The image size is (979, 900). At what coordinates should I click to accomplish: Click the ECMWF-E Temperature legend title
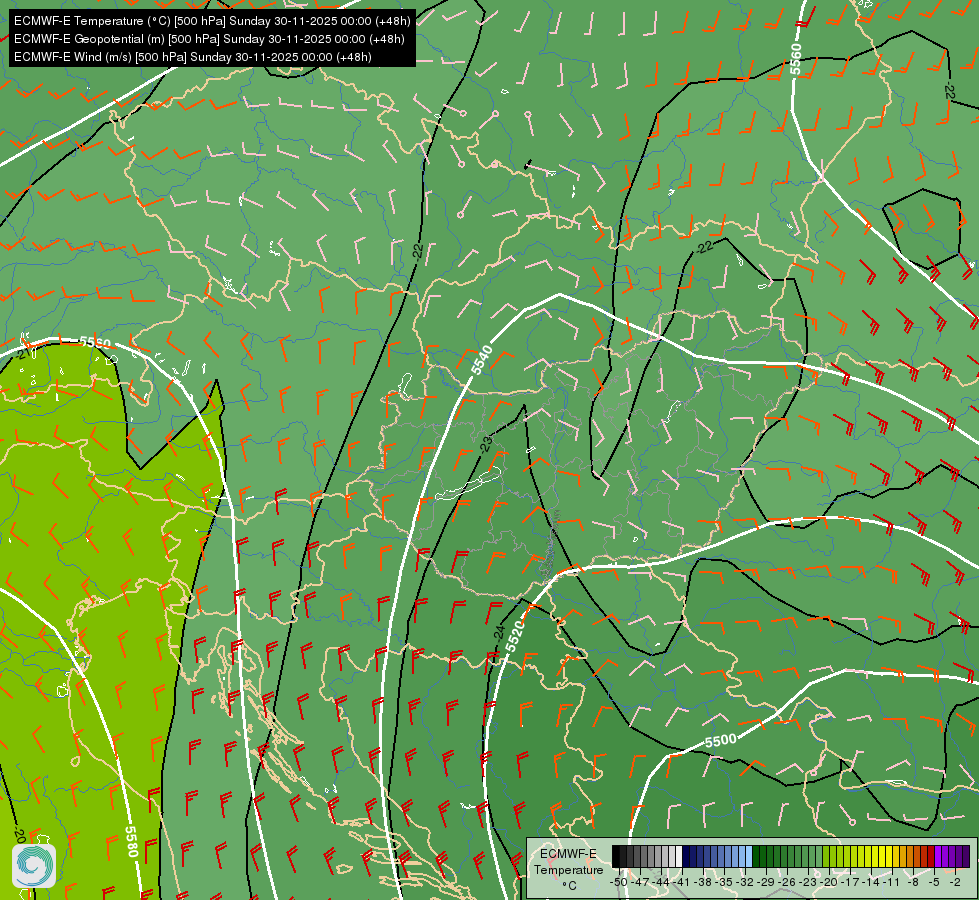tap(568, 862)
